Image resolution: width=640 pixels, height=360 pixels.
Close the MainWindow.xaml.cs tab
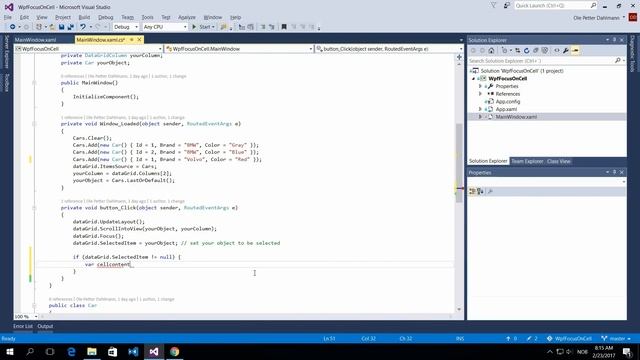[139, 40]
